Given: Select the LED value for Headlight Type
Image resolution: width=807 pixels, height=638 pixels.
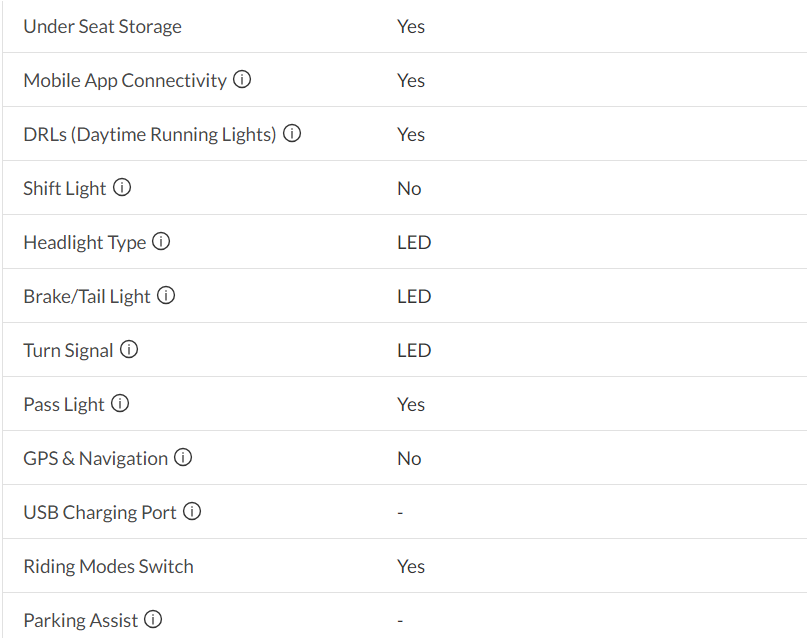Looking at the screenshot, I should (414, 242).
